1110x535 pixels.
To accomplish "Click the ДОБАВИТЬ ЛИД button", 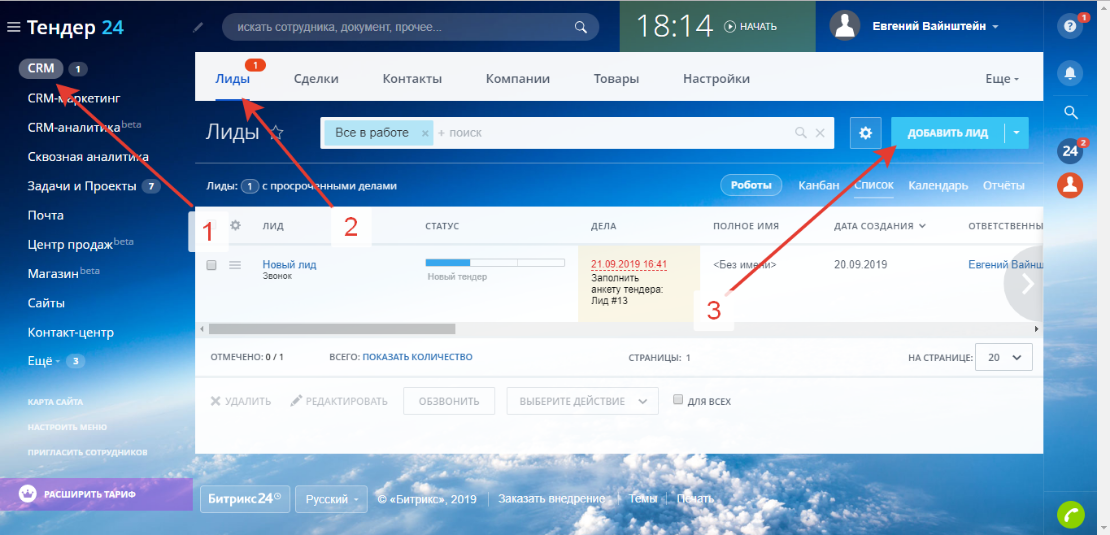I will [x=947, y=132].
